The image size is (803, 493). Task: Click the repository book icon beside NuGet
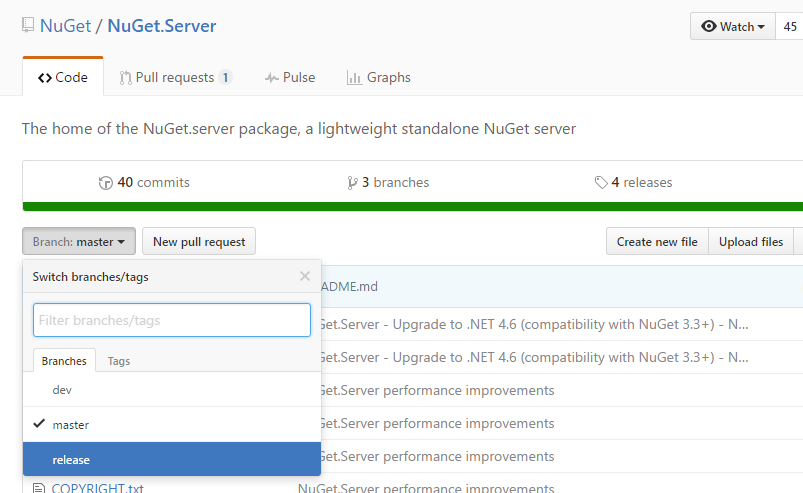point(28,25)
